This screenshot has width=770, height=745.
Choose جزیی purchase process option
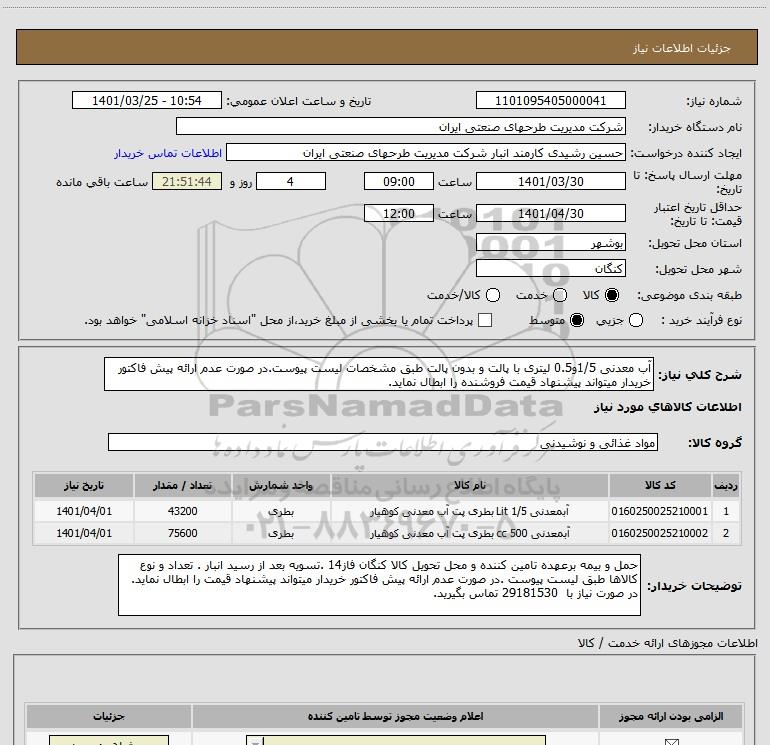(635, 320)
